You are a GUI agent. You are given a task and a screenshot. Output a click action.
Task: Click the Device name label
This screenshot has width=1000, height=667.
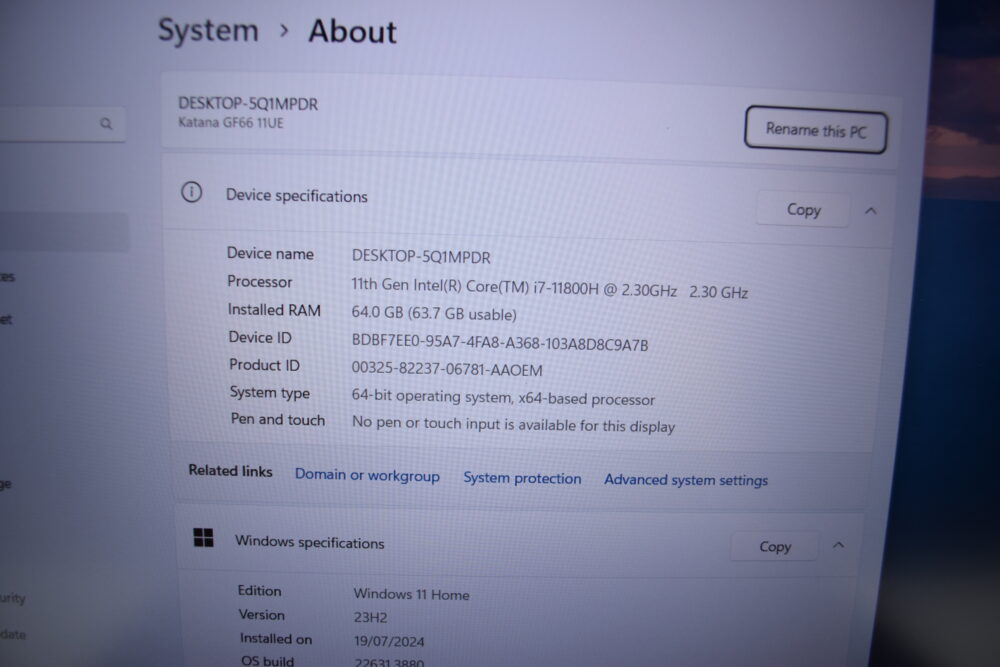coord(270,254)
